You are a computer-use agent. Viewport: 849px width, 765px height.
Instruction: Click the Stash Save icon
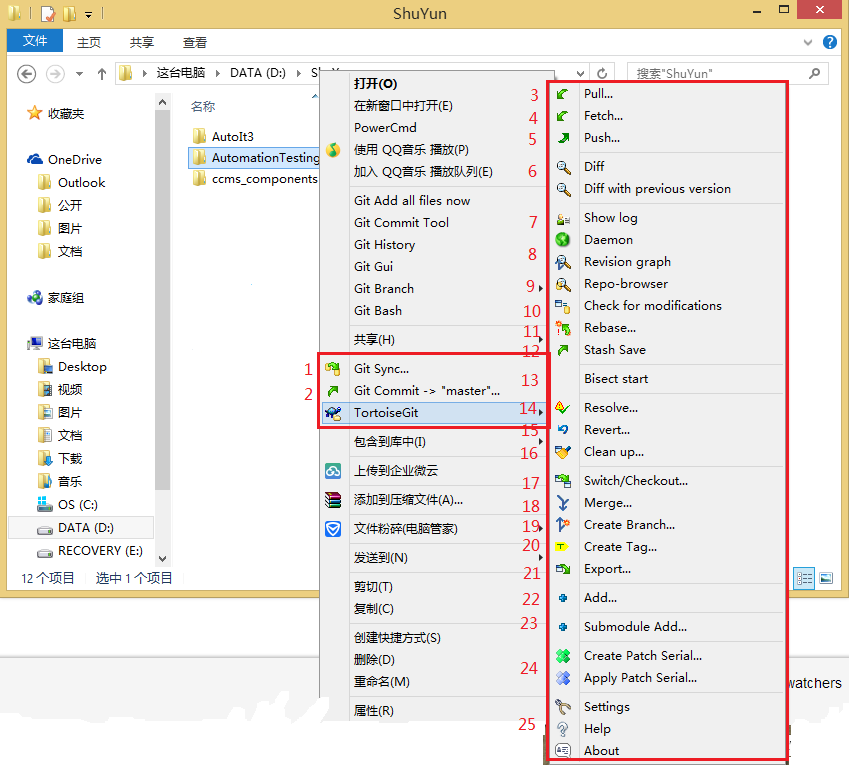(x=563, y=350)
